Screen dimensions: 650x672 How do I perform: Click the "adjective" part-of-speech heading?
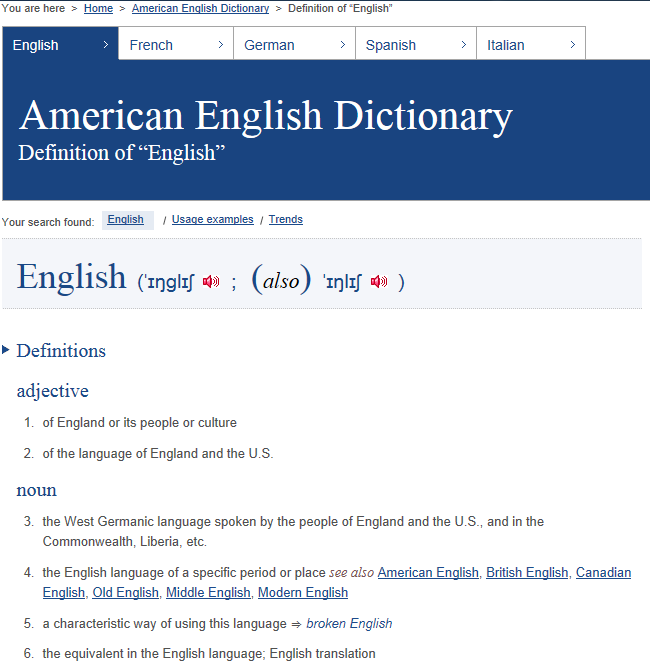click(53, 391)
